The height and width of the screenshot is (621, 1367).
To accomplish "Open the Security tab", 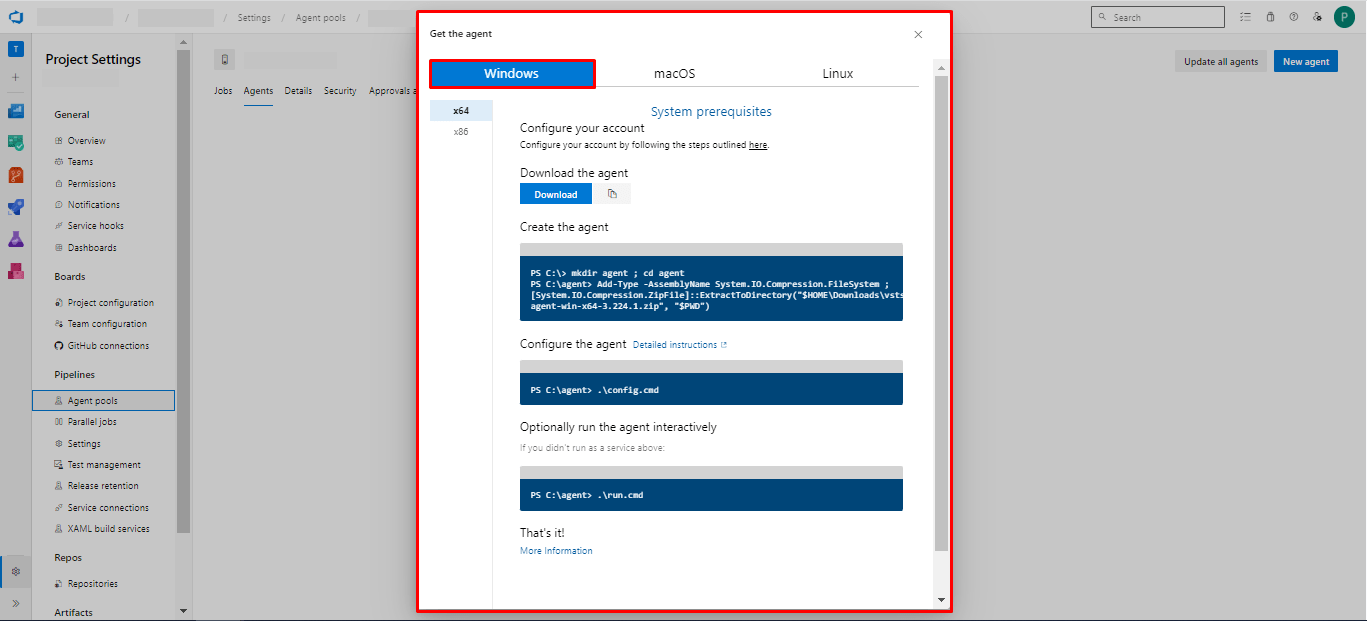I will click(340, 91).
